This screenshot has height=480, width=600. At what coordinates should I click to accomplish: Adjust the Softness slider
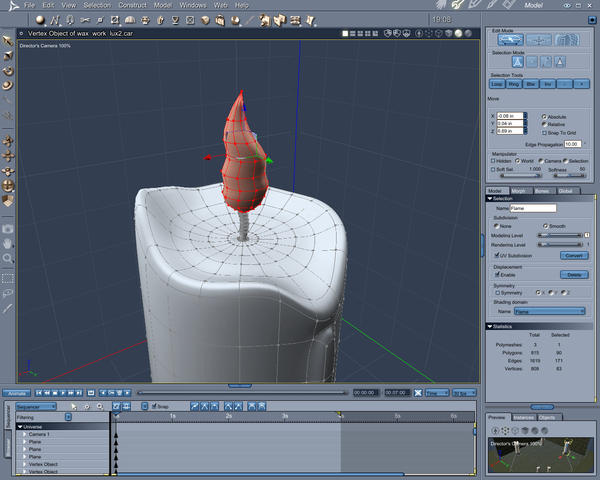569,176
